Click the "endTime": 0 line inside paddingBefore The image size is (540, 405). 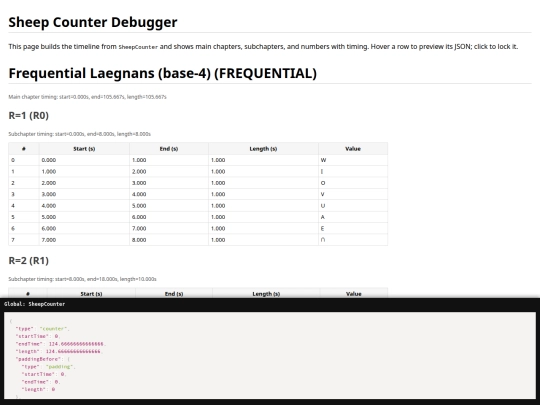(x=41, y=382)
